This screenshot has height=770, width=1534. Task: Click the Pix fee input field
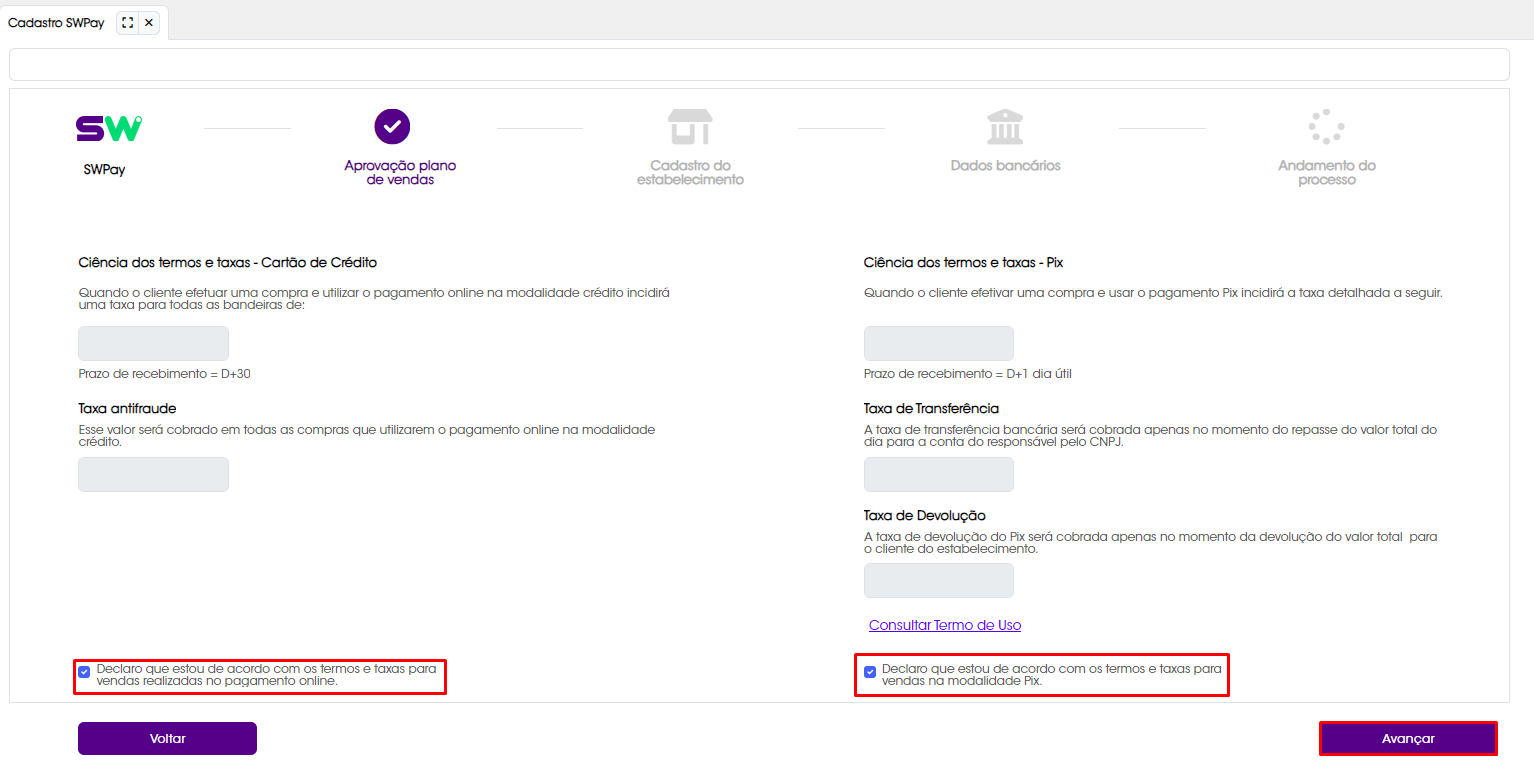[938, 342]
